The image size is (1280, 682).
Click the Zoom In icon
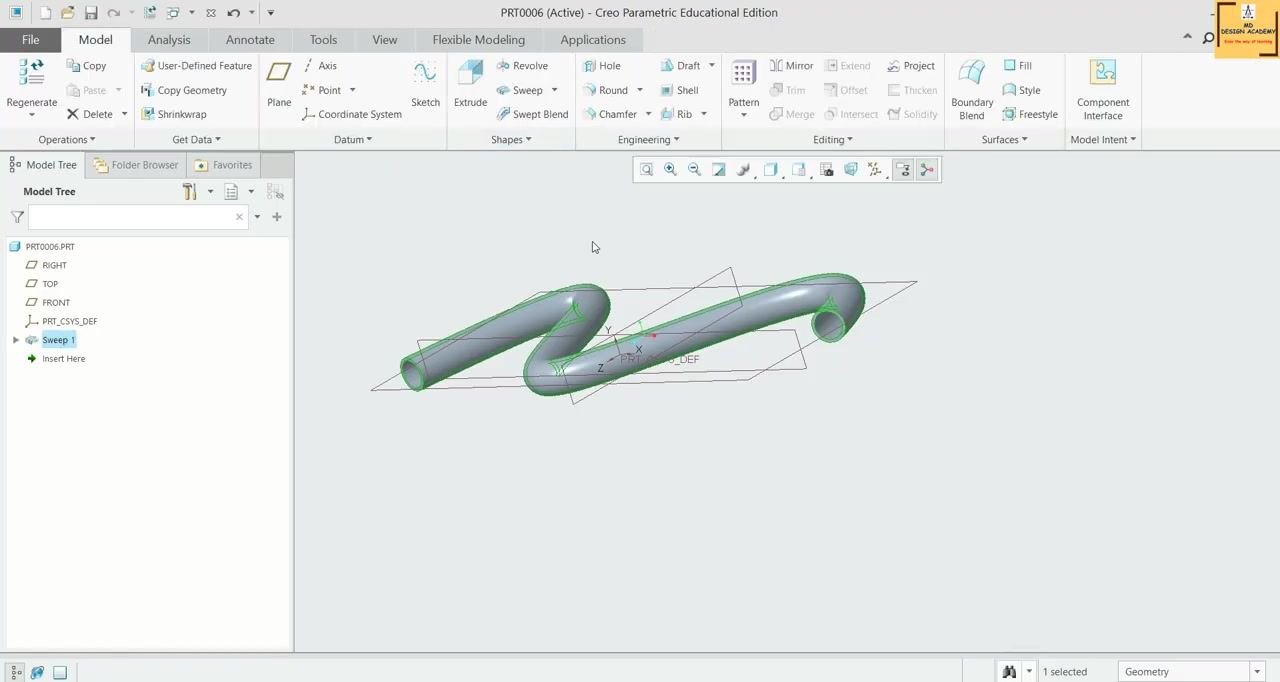[x=670, y=170]
